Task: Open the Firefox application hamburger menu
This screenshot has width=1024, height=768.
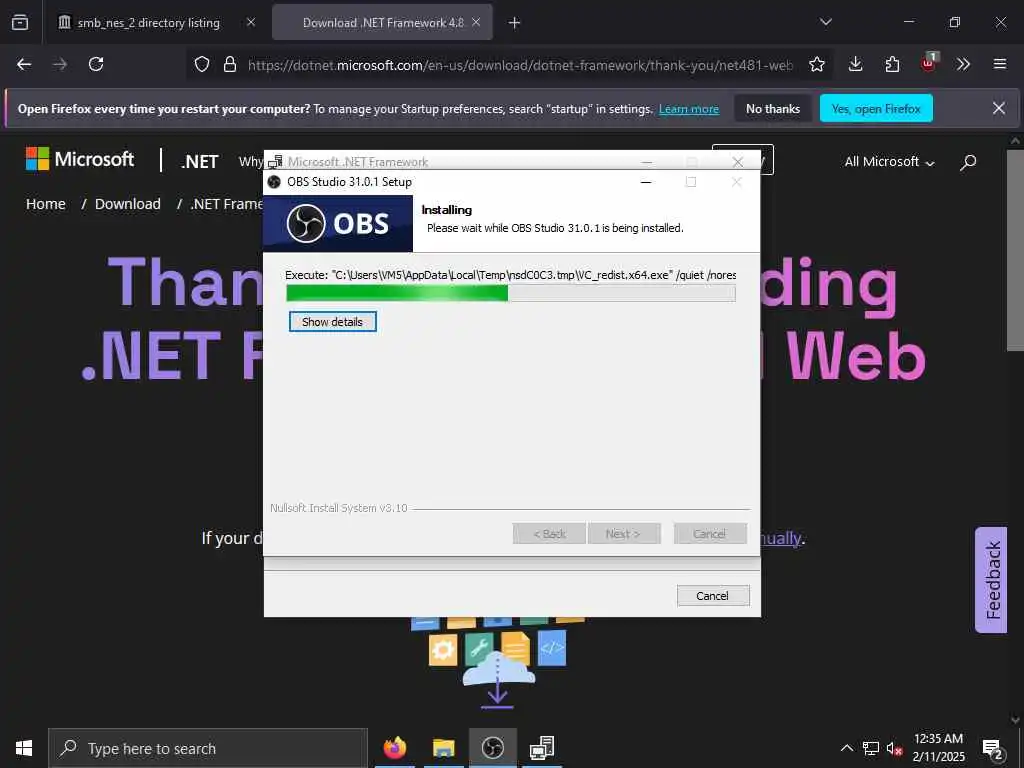Action: tap(1000, 64)
